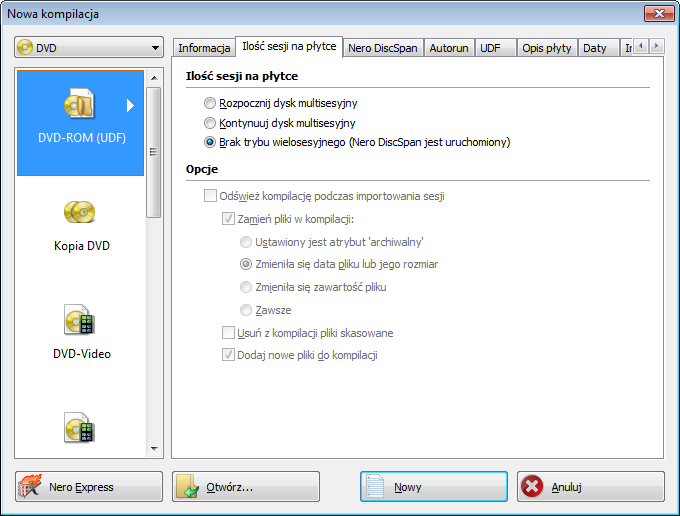Open the Daty tab

598,48
